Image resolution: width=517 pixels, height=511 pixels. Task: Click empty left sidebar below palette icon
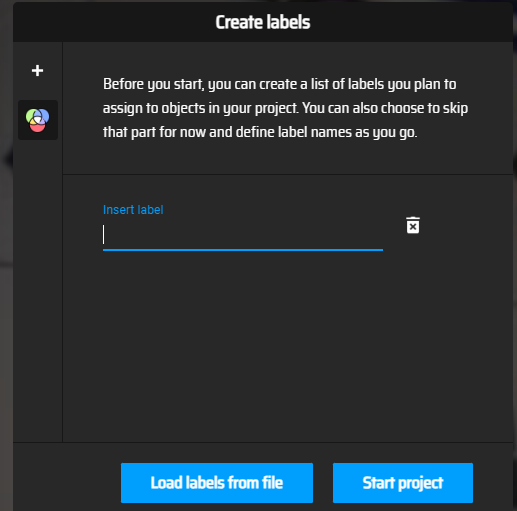(38, 290)
